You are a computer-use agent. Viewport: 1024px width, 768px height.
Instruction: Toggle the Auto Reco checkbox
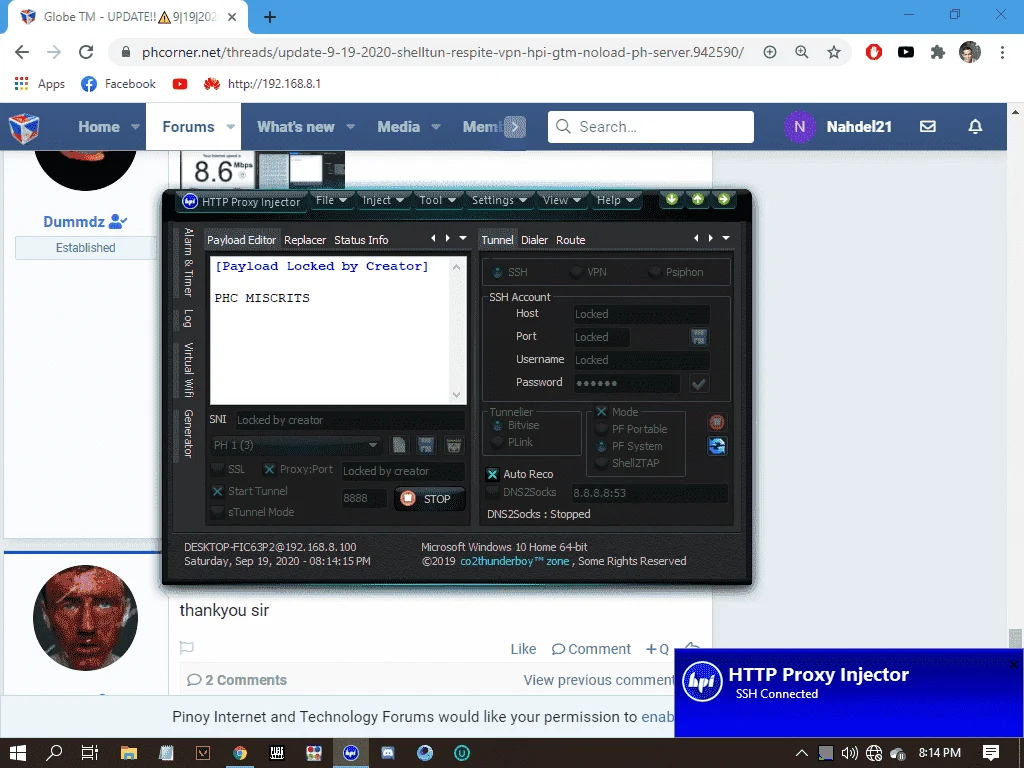tap(492, 474)
